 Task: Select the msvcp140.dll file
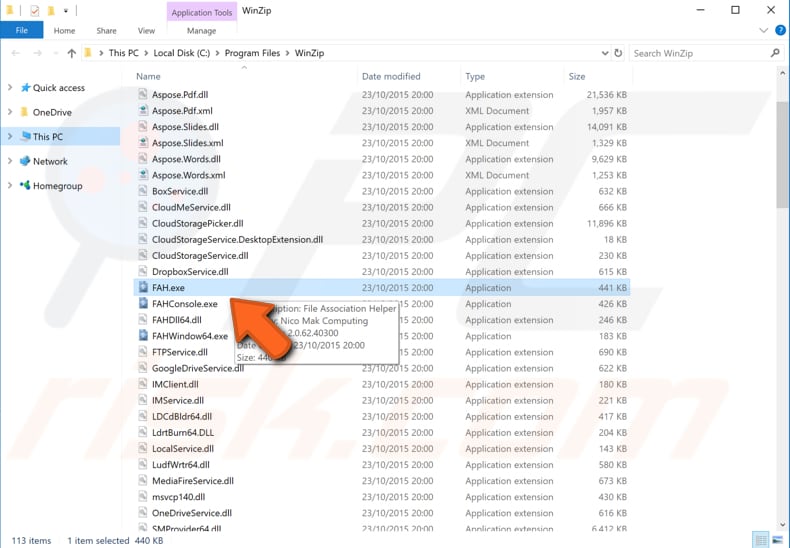click(x=178, y=497)
